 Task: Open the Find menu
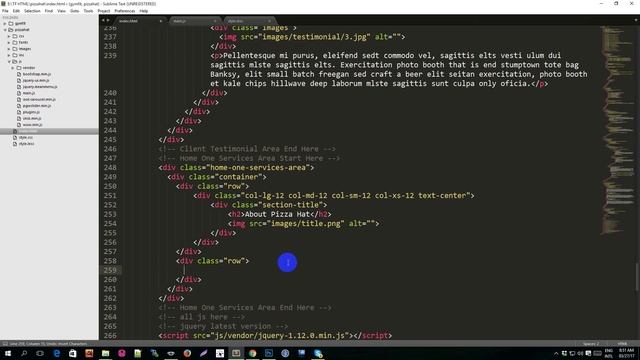point(49,11)
